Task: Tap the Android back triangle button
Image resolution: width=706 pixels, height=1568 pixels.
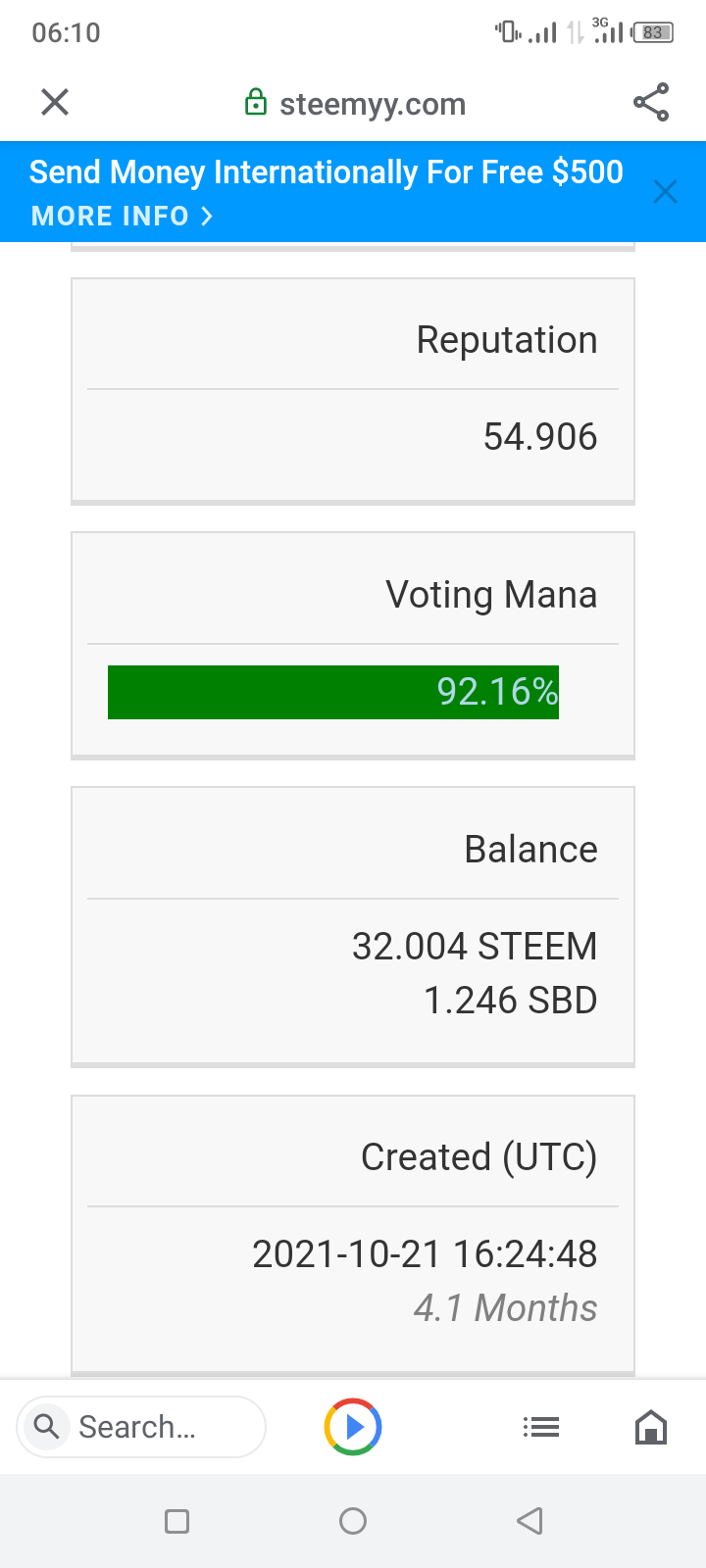Action: point(529,1521)
